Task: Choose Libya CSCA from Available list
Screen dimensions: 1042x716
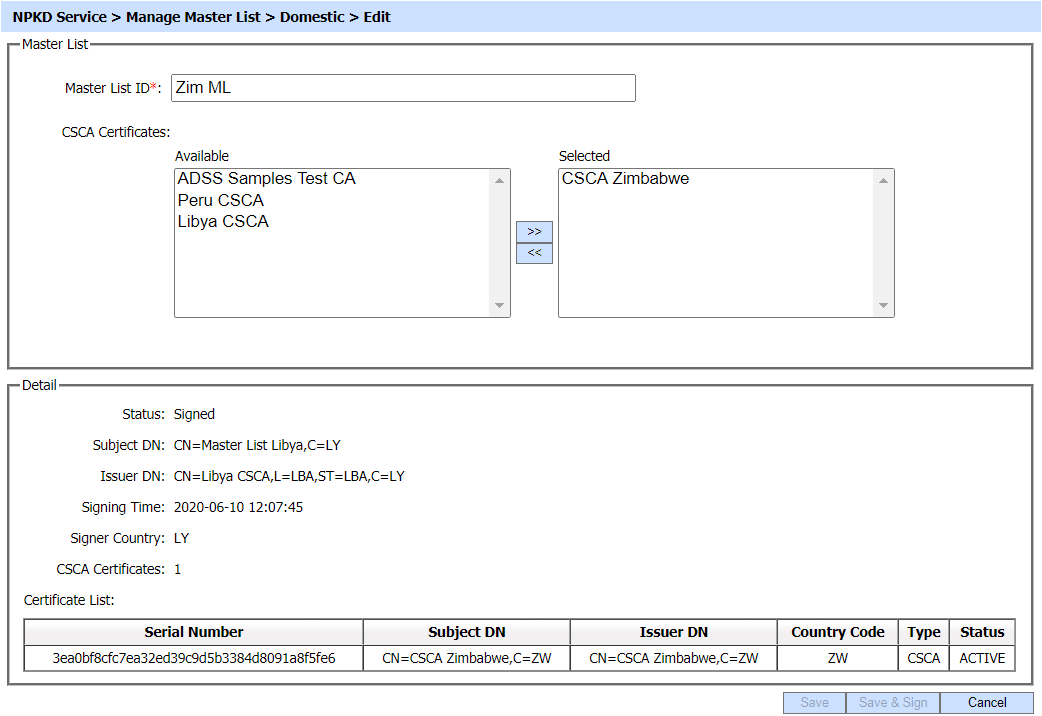Action: coord(223,222)
